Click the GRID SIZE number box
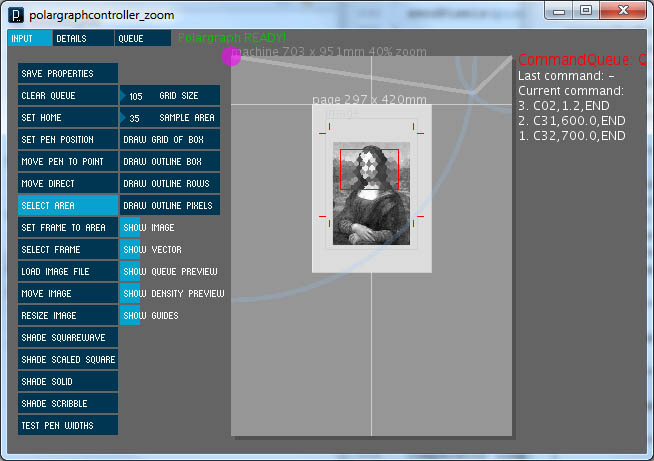This screenshot has height=461, width=654. click(170, 96)
